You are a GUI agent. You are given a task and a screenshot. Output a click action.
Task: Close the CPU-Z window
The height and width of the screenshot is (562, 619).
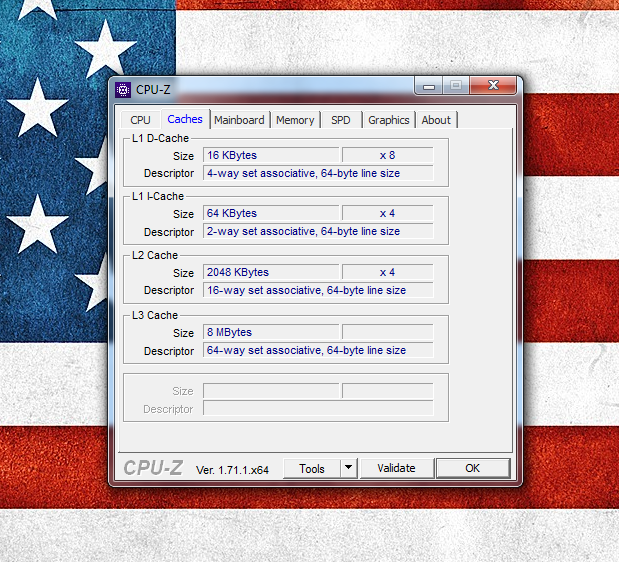[x=493, y=86]
